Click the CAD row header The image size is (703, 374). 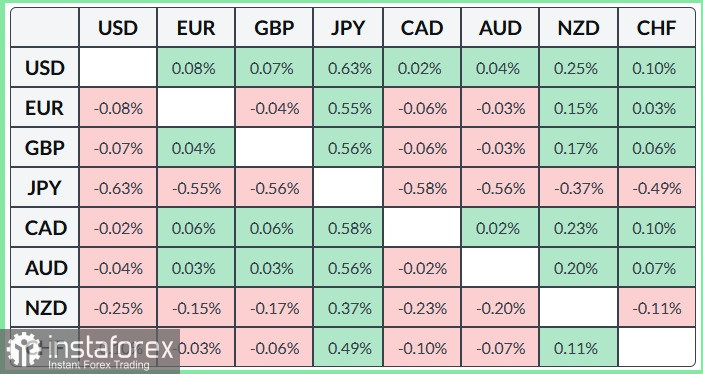pos(44,228)
